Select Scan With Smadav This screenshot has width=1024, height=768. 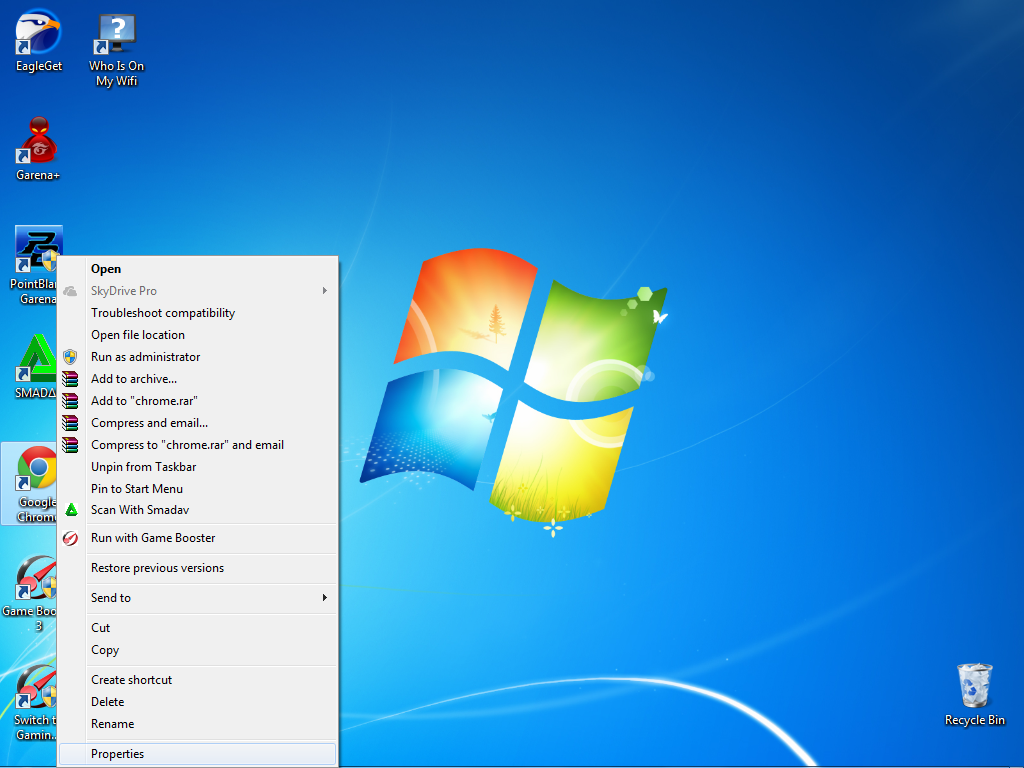click(x=198, y=509)
